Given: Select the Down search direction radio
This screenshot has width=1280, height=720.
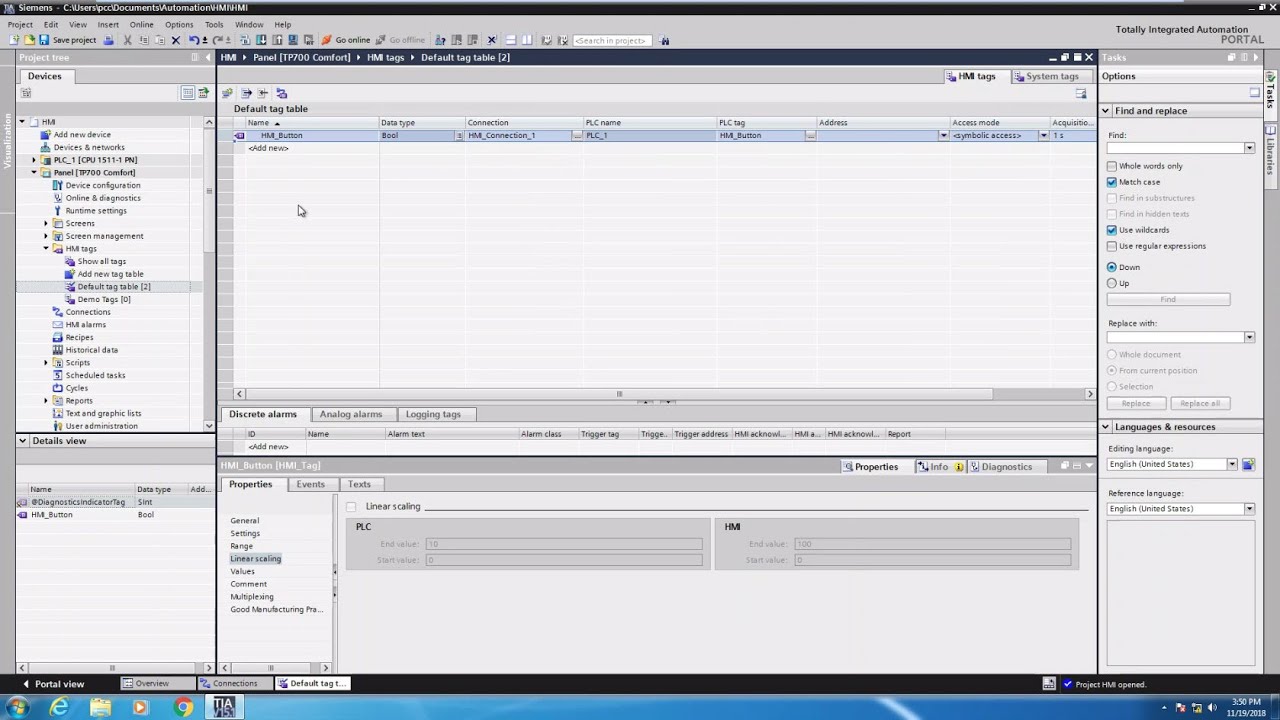Looking at the screenshot, I should [1112, 267].
